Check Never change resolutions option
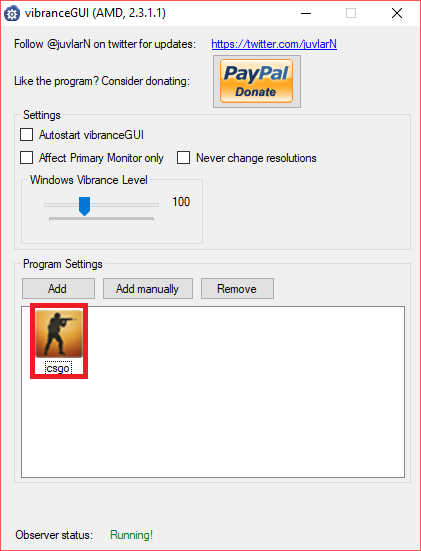Viewport: 421px width, 551px height. coord(183,158)
